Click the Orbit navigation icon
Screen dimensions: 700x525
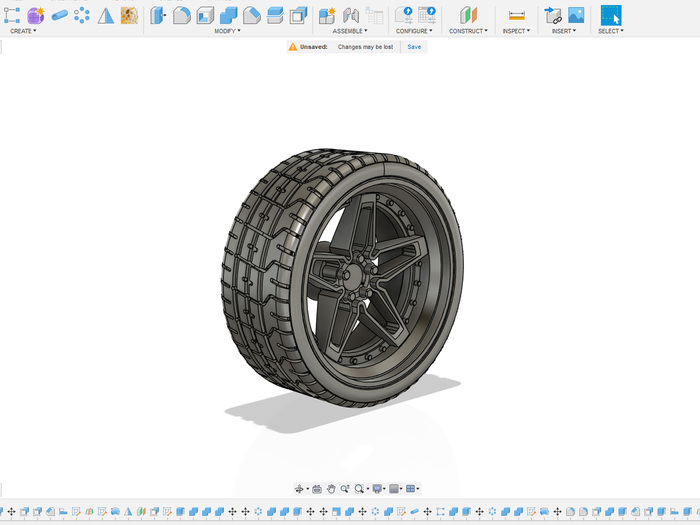point(299,489)
